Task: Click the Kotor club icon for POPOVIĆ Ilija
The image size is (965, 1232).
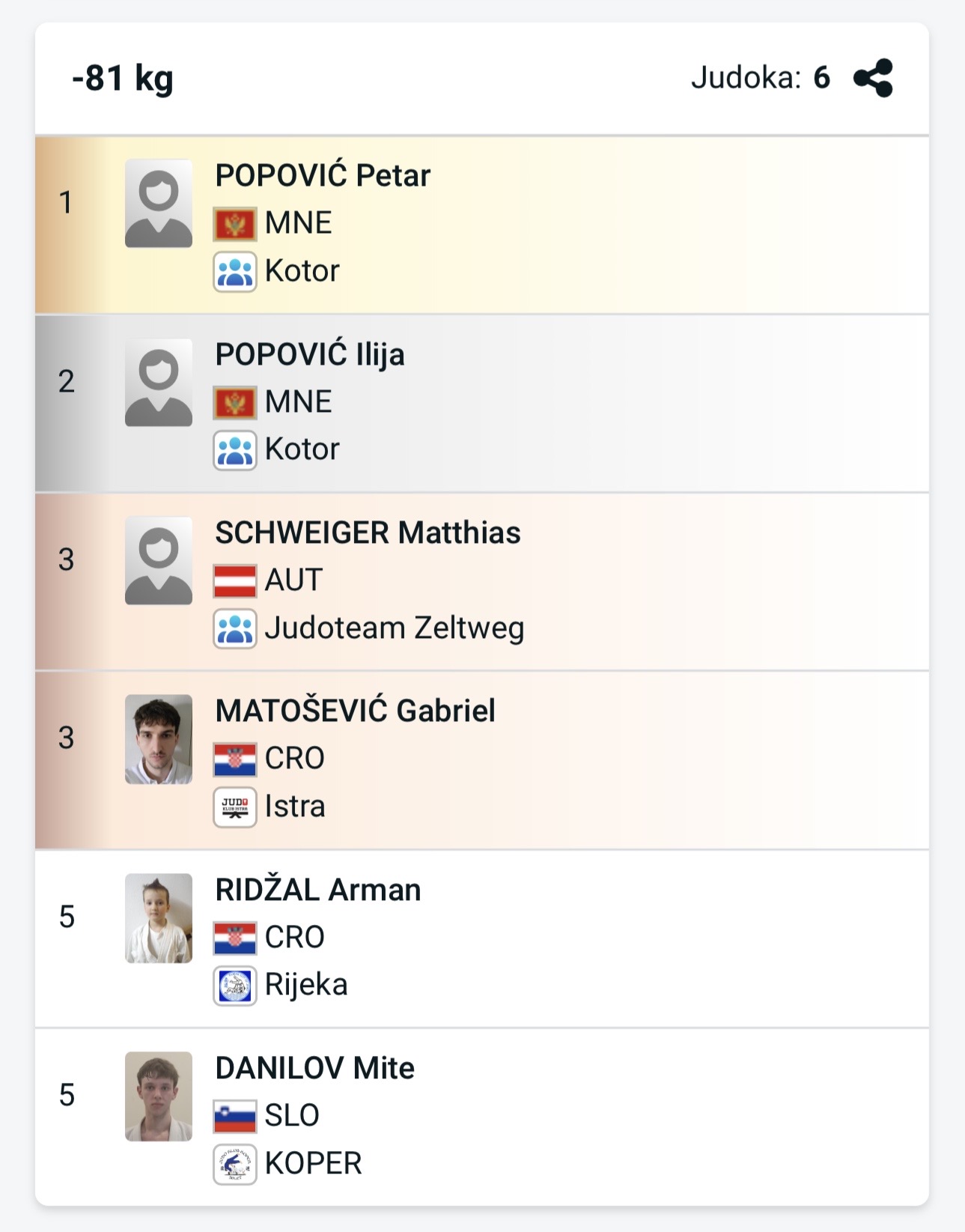Action: 235,450
